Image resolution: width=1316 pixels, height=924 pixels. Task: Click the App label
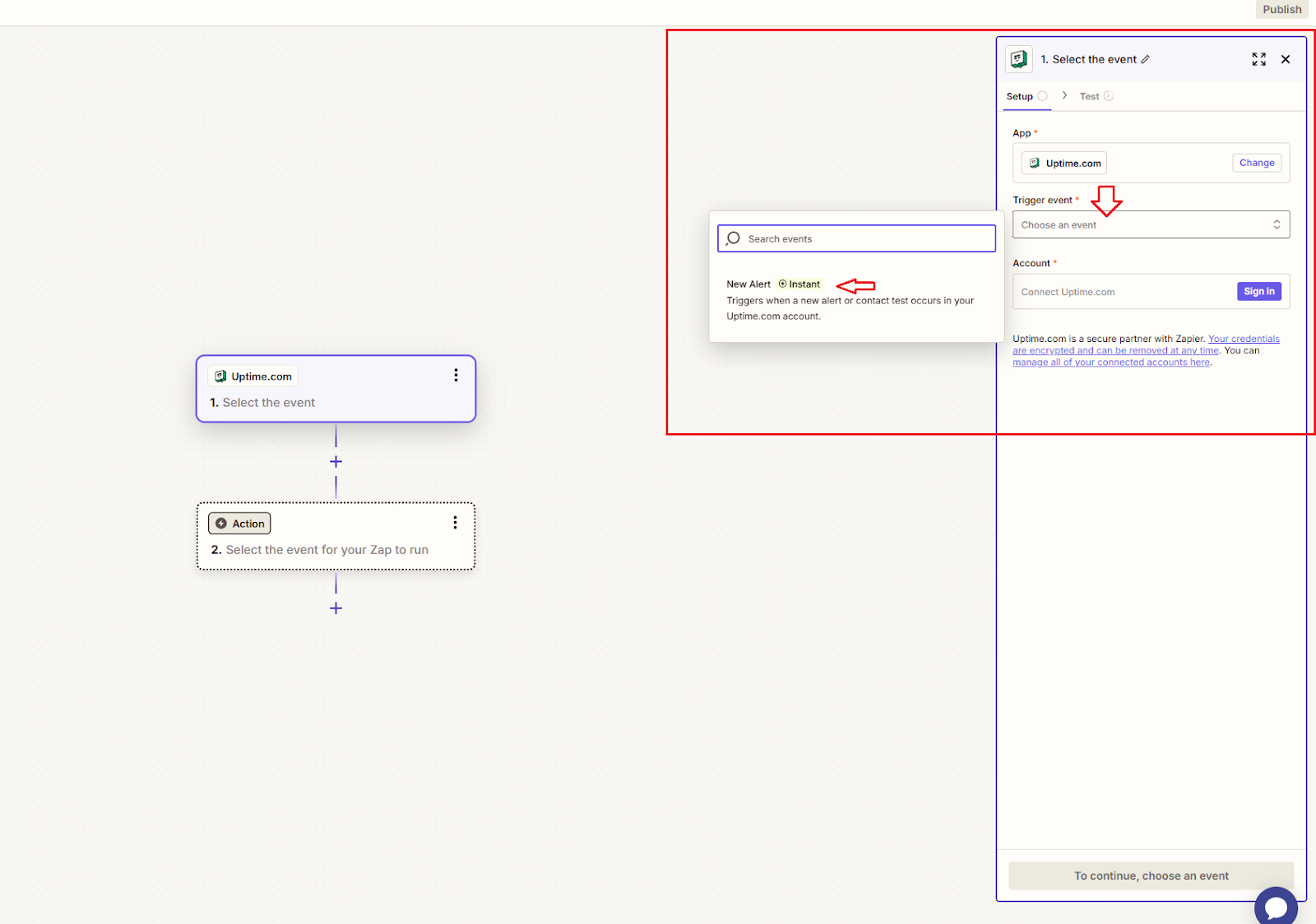click(x=1022, y=133)
